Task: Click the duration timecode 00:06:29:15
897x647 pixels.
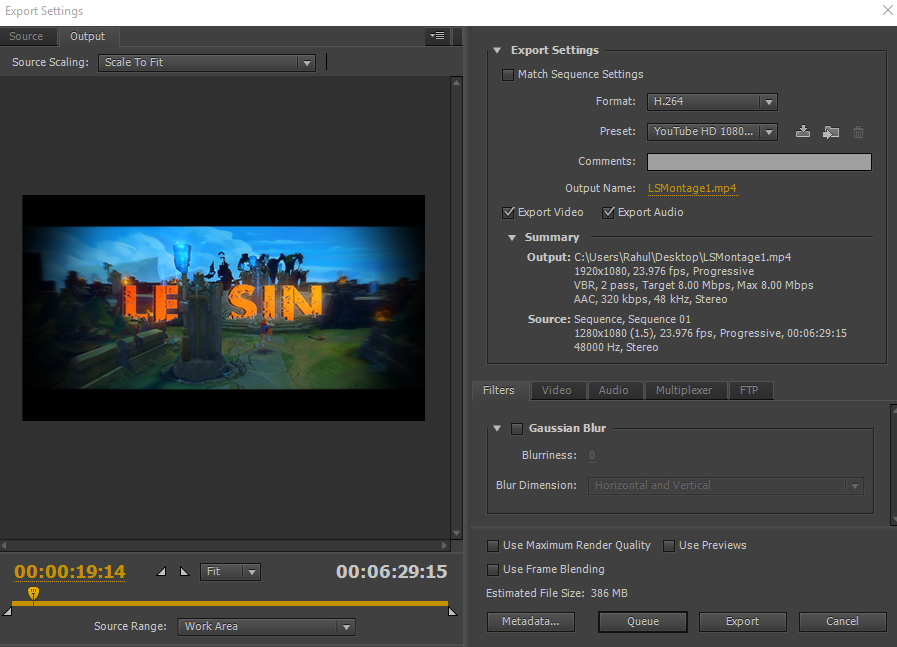Action: click(391, 571)
